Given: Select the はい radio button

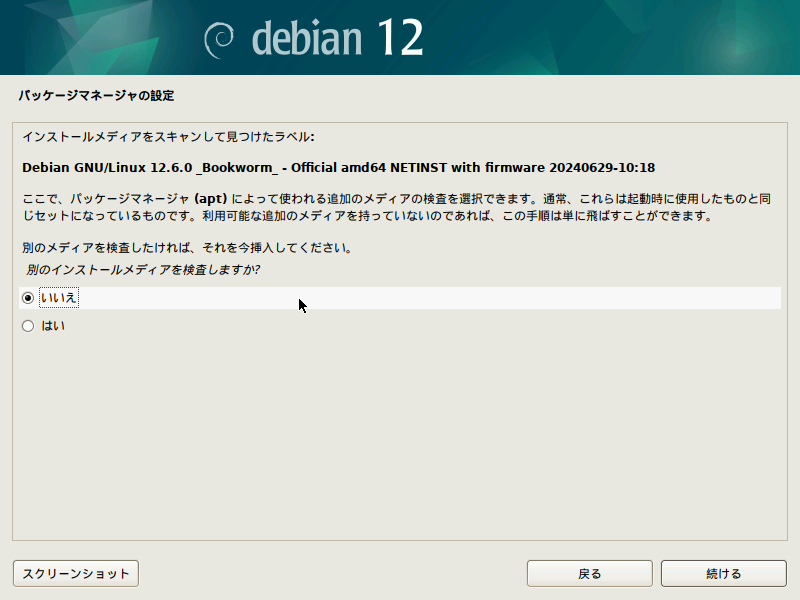Looking at the screenshot, I should [28, 326].
